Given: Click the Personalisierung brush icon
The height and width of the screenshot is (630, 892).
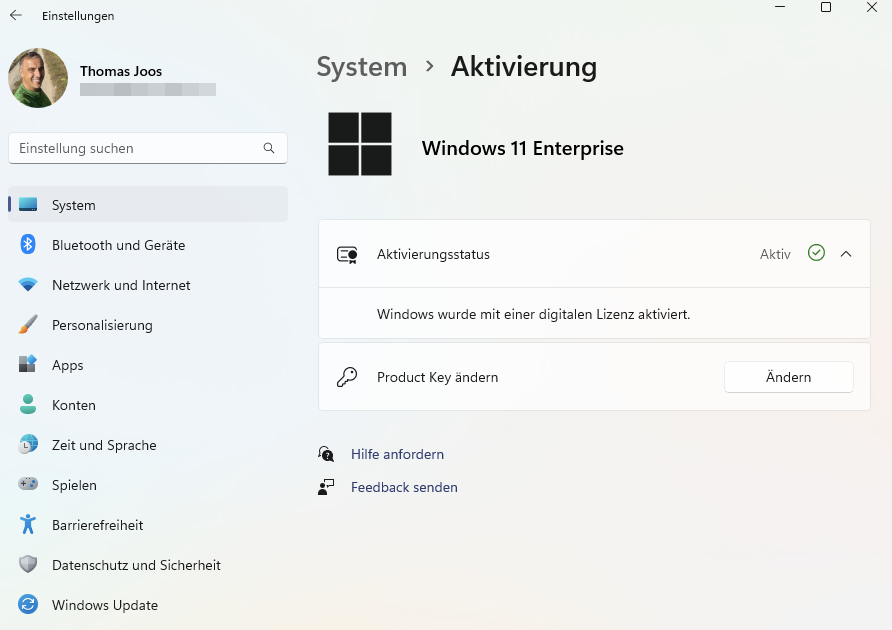Looking at the screenshot, I should [x=27, y=325].
